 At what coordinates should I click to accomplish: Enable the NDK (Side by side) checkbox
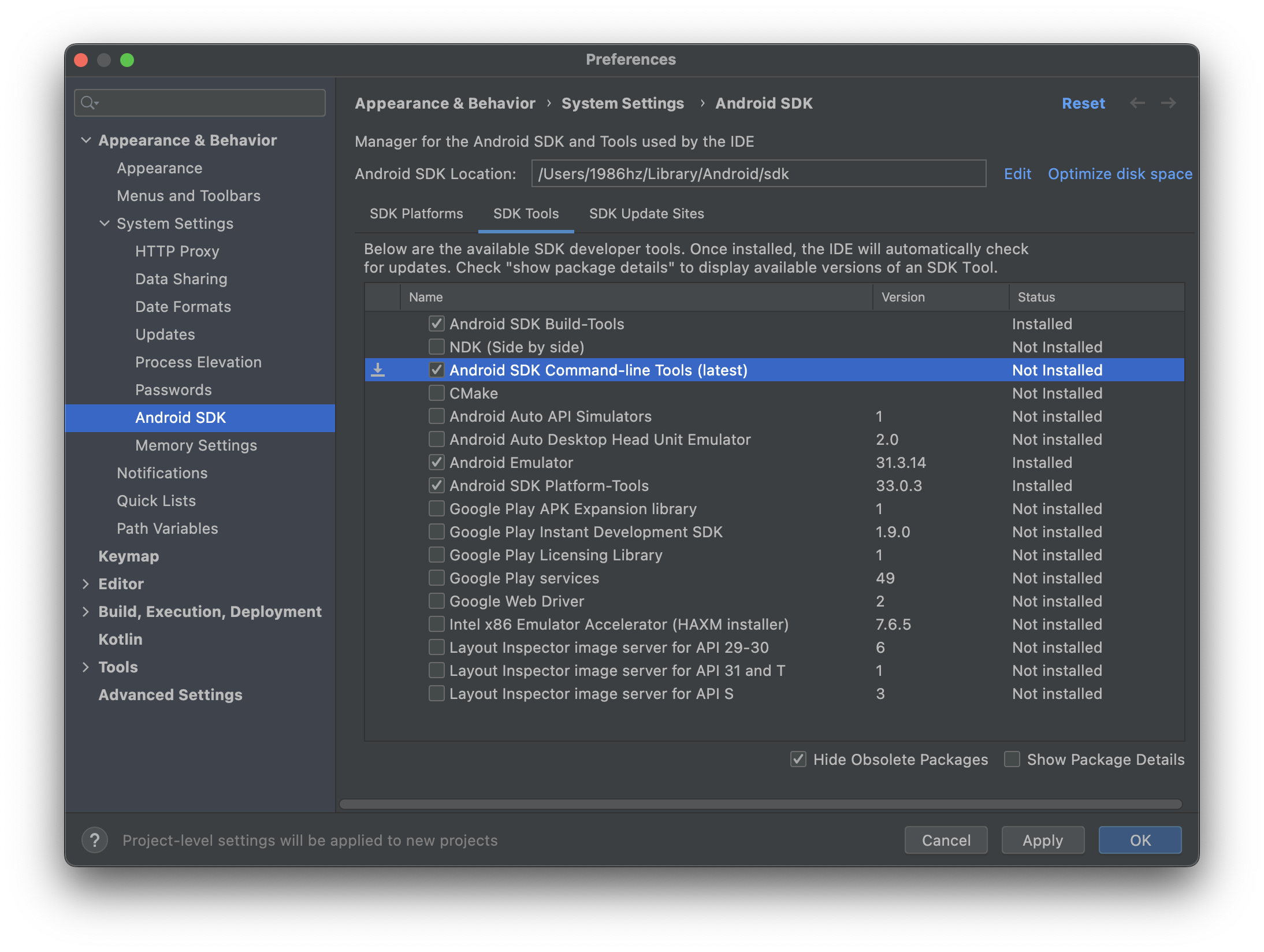point(437,347)
